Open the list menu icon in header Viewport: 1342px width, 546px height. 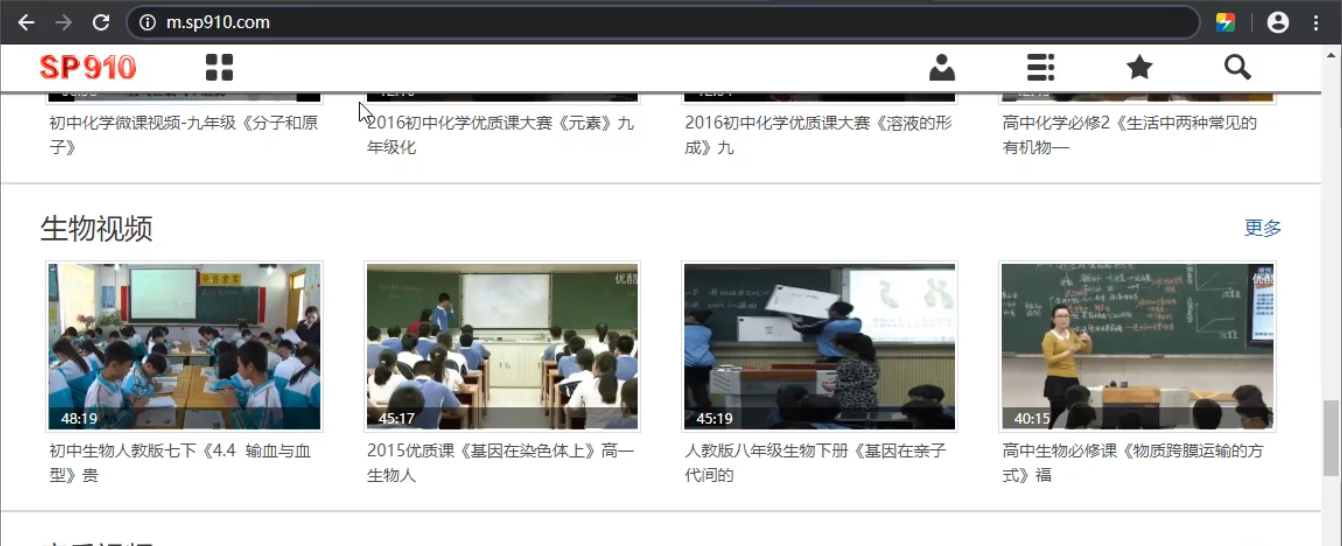click(1040, 68)
